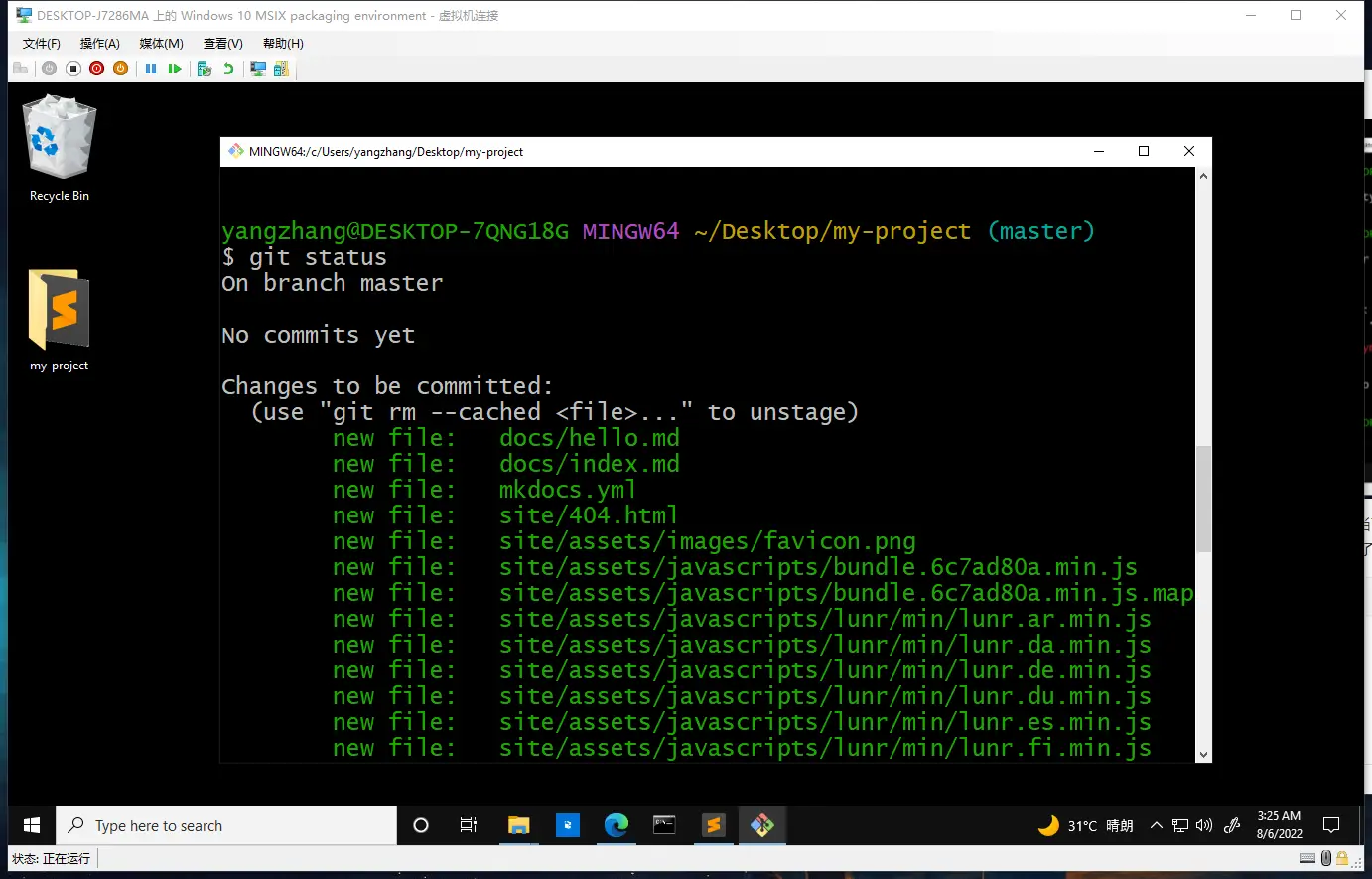
Task: Click the Git Bash scrollbar thumb
Action: click(x=1203, y=498)
